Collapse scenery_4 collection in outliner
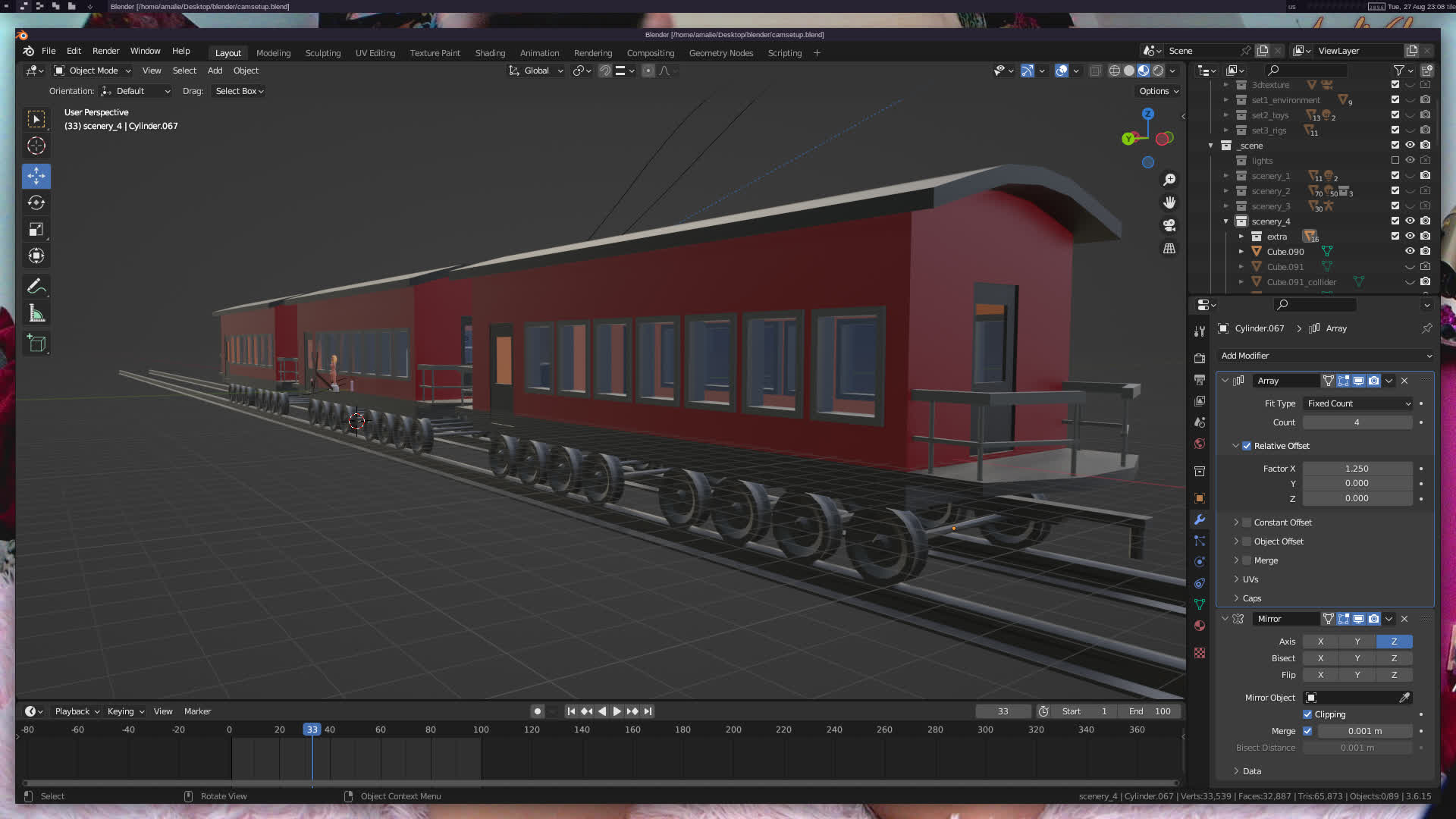 1226,221
